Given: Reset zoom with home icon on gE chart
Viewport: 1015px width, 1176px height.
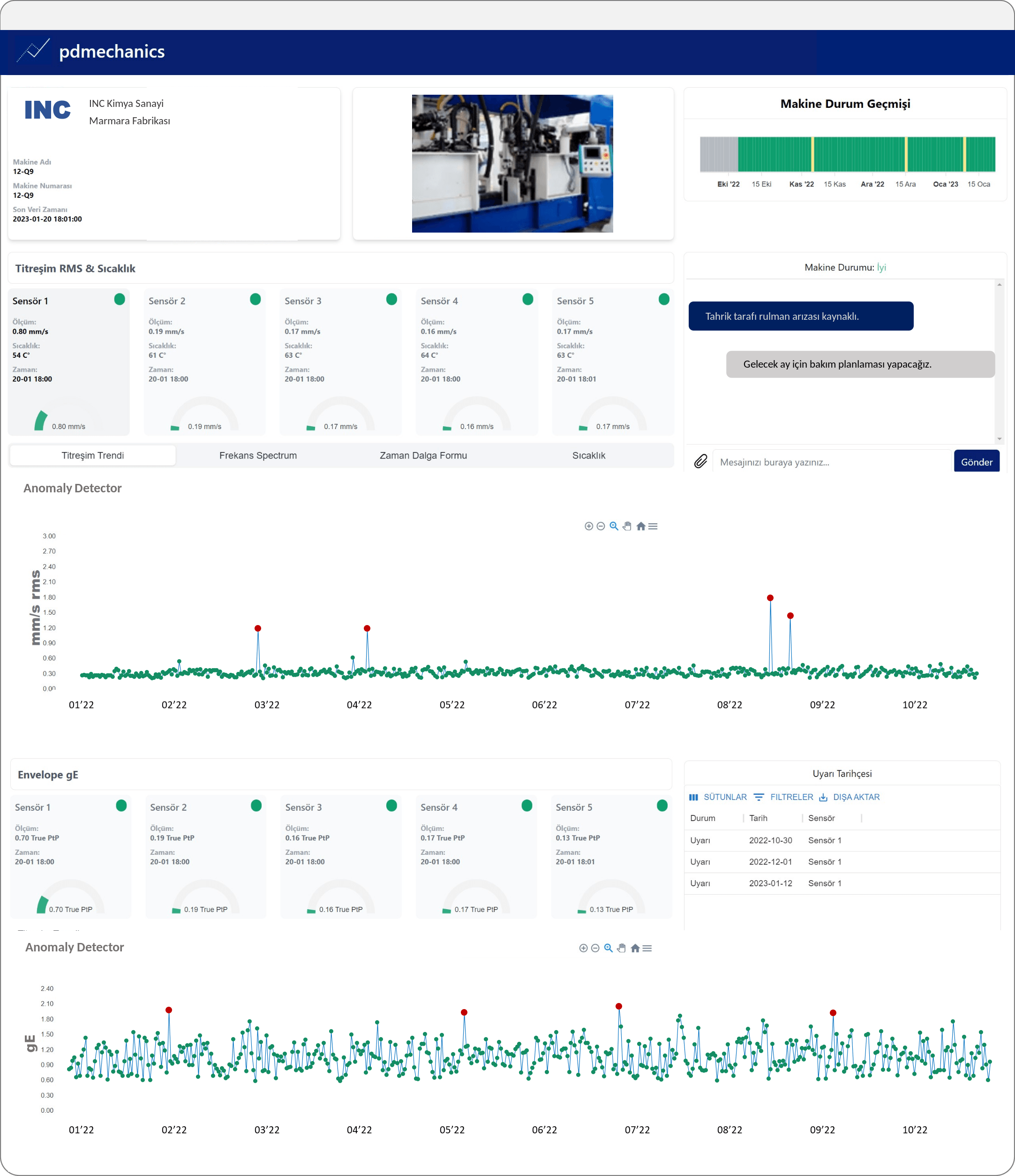Looking at the screenshot, I should 635,948.
